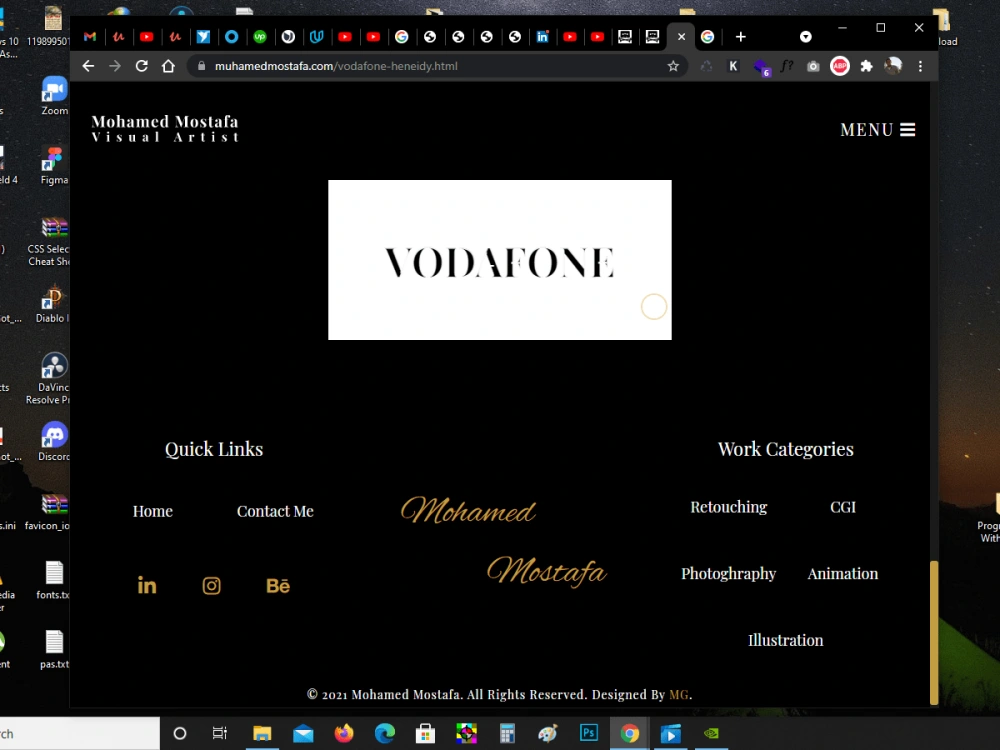
Task: Select the URL in the address bar
Action: pyautogui.click(x=336, y=66)
